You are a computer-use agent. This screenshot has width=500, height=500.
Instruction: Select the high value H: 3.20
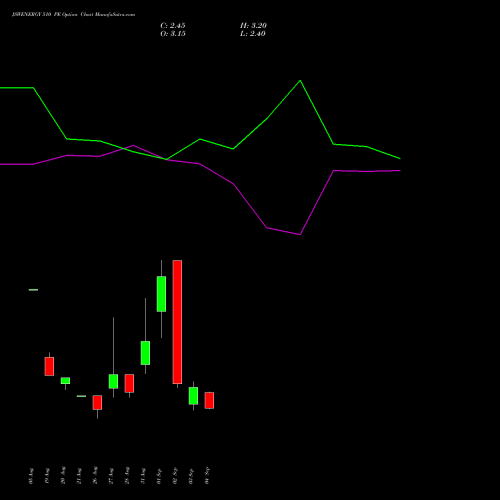pyautogui.click(x=253, y=26)
